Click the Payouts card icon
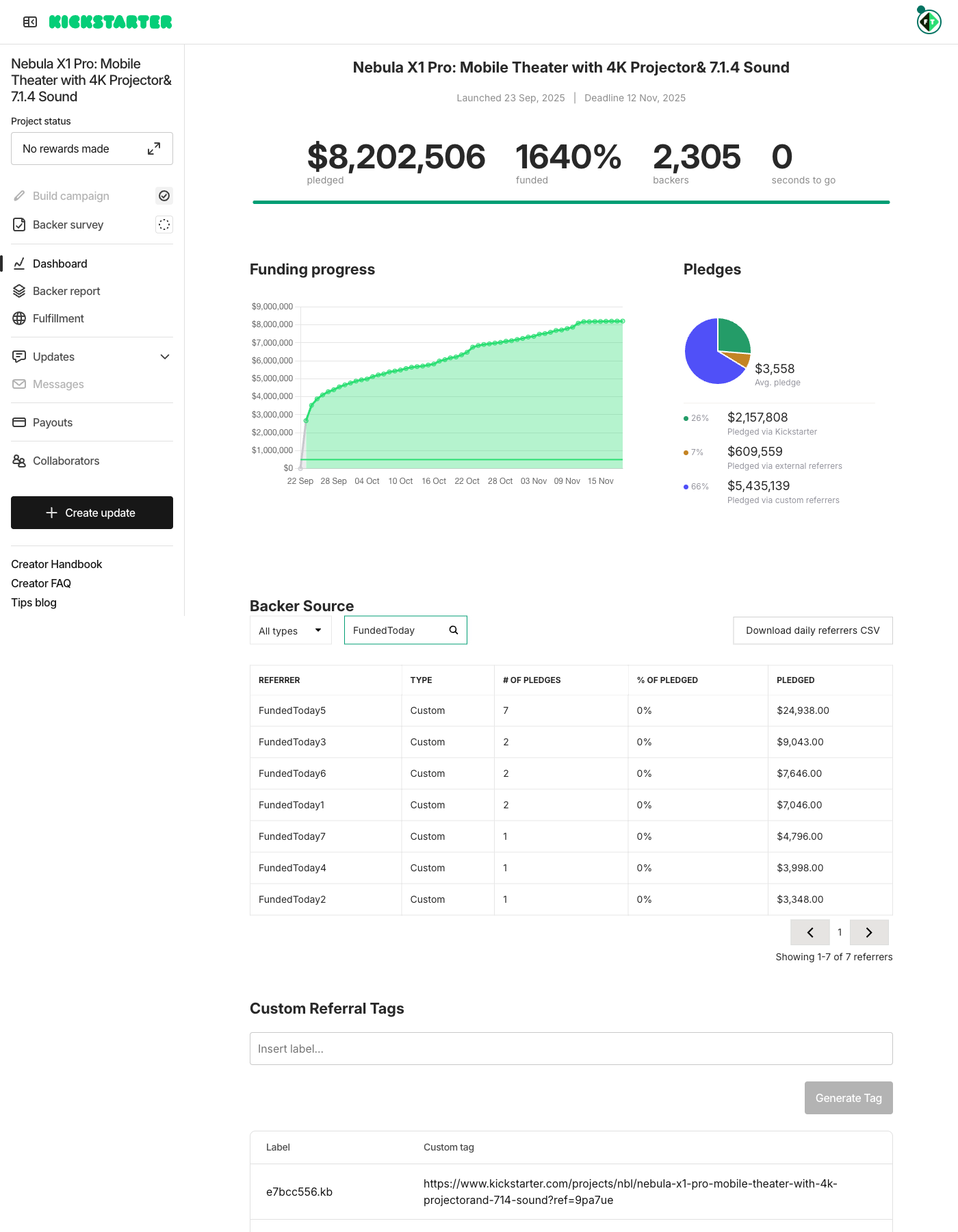 [19, 422]
